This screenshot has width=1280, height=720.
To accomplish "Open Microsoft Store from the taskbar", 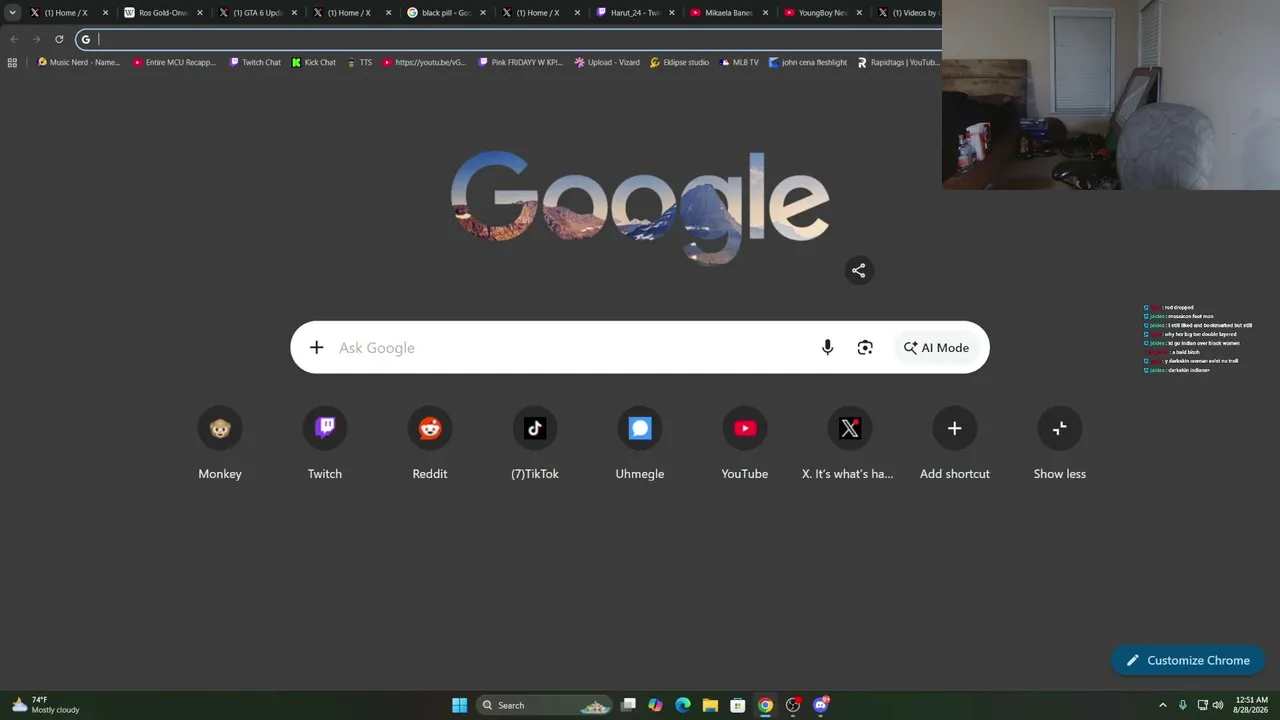I will [x=738, y=705].
